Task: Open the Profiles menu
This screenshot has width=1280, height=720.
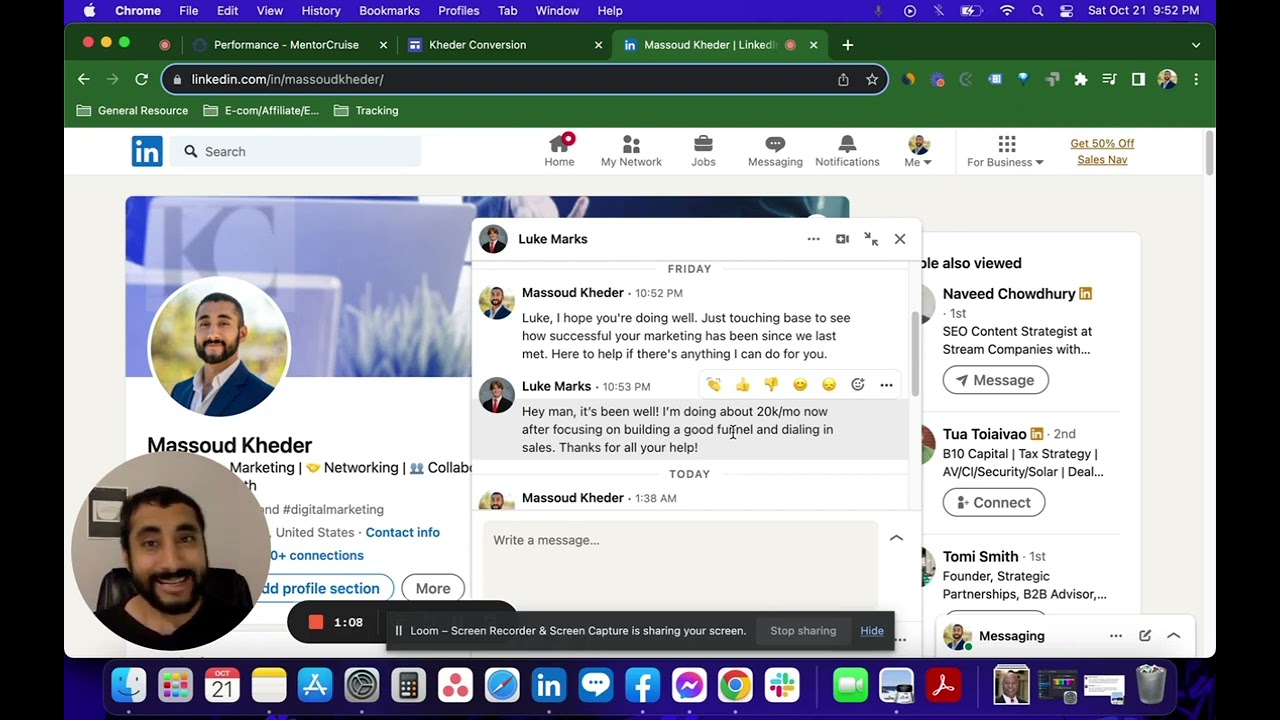Action: coord(459,11)
